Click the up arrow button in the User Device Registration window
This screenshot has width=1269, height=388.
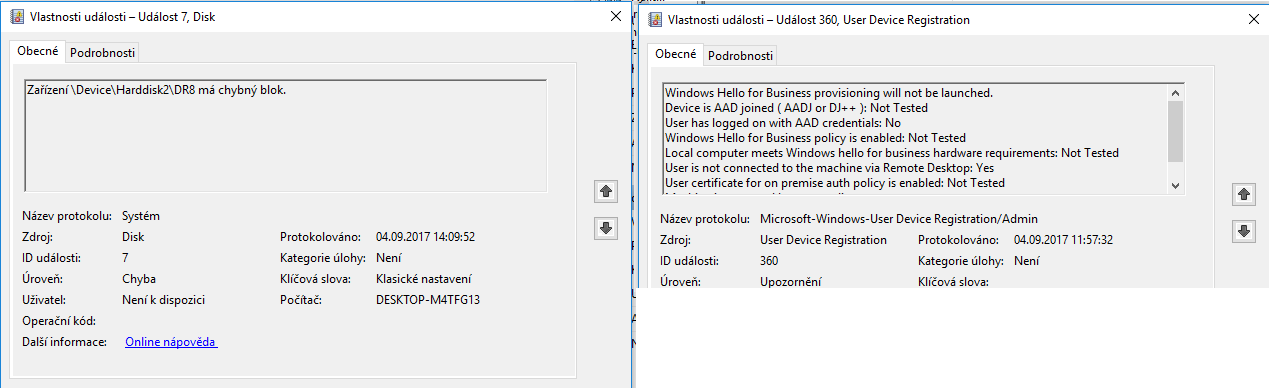[x=1243, y=194]
